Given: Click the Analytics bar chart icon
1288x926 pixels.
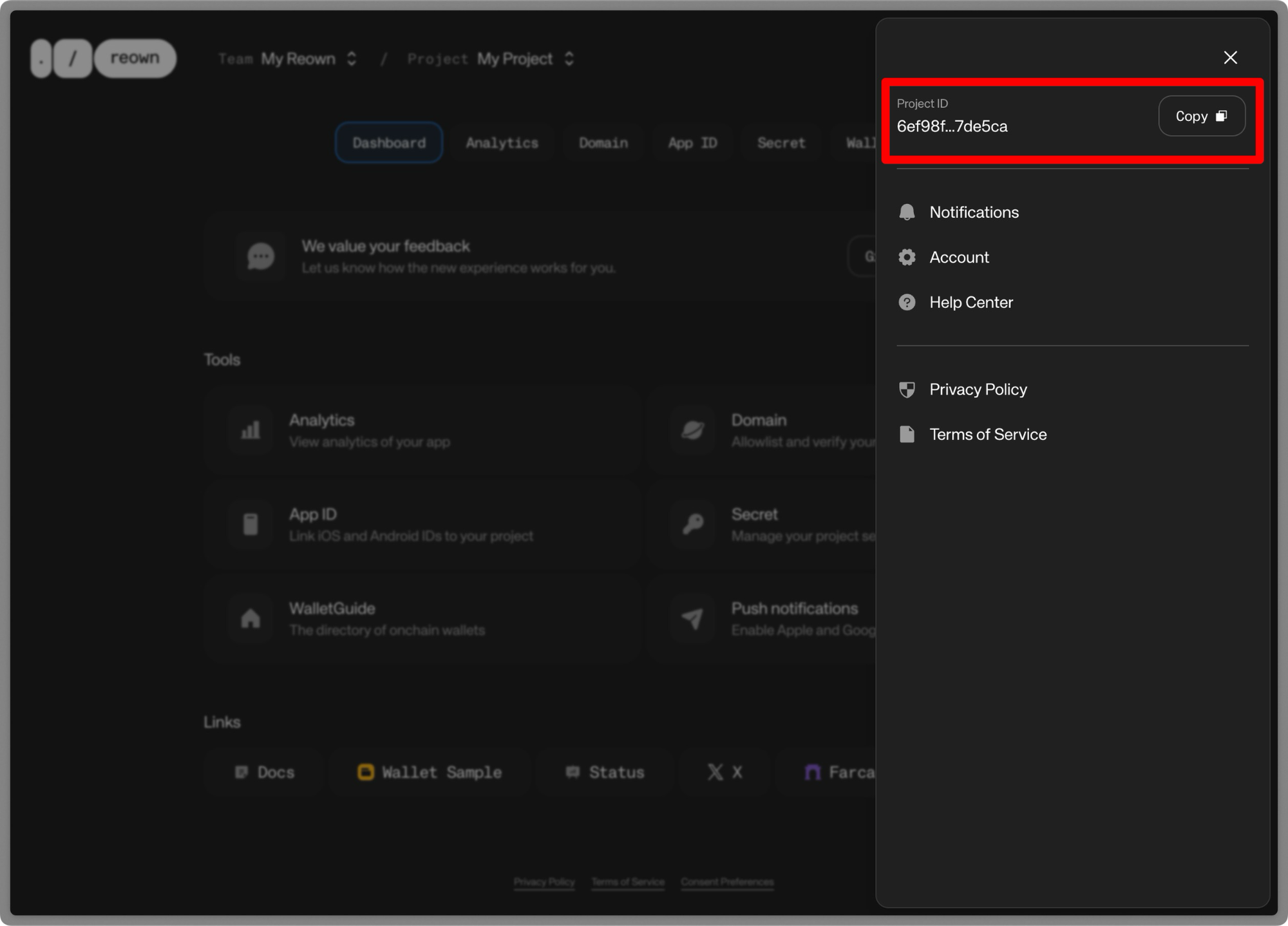Looking at the screenshot, I should pyautogui.click(x=251, y=430).
